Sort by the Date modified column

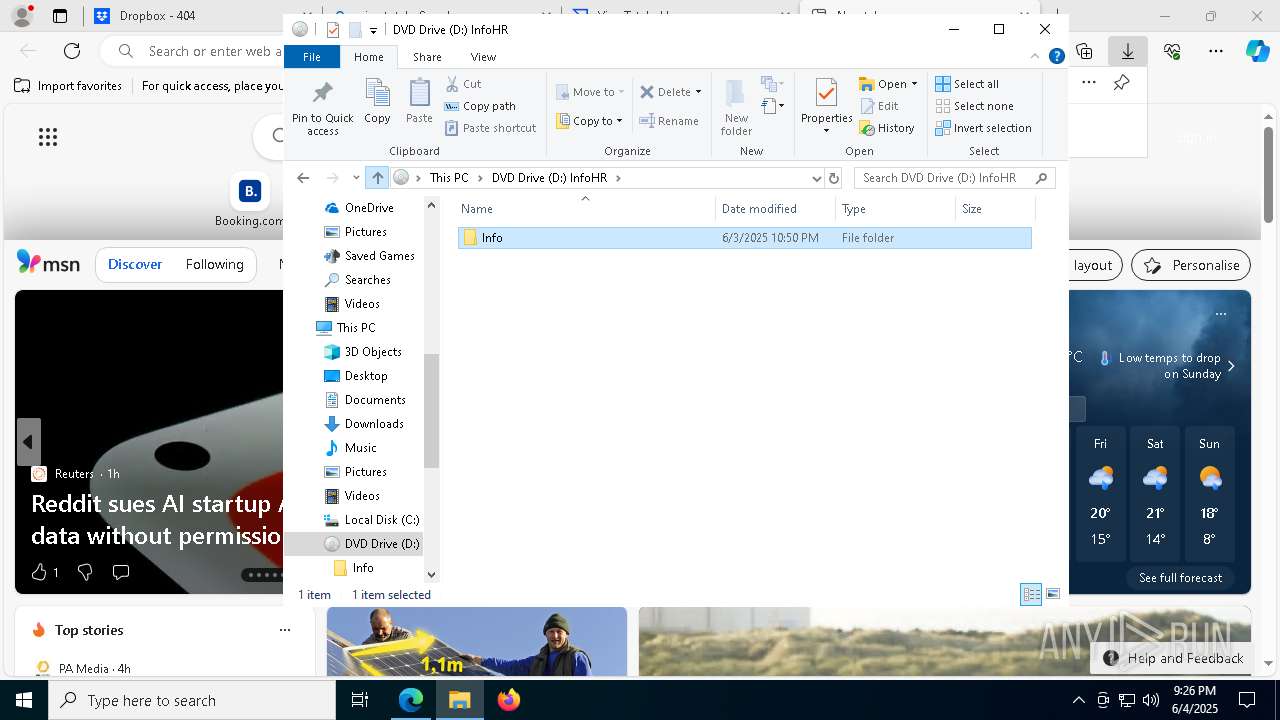(775, 209)
